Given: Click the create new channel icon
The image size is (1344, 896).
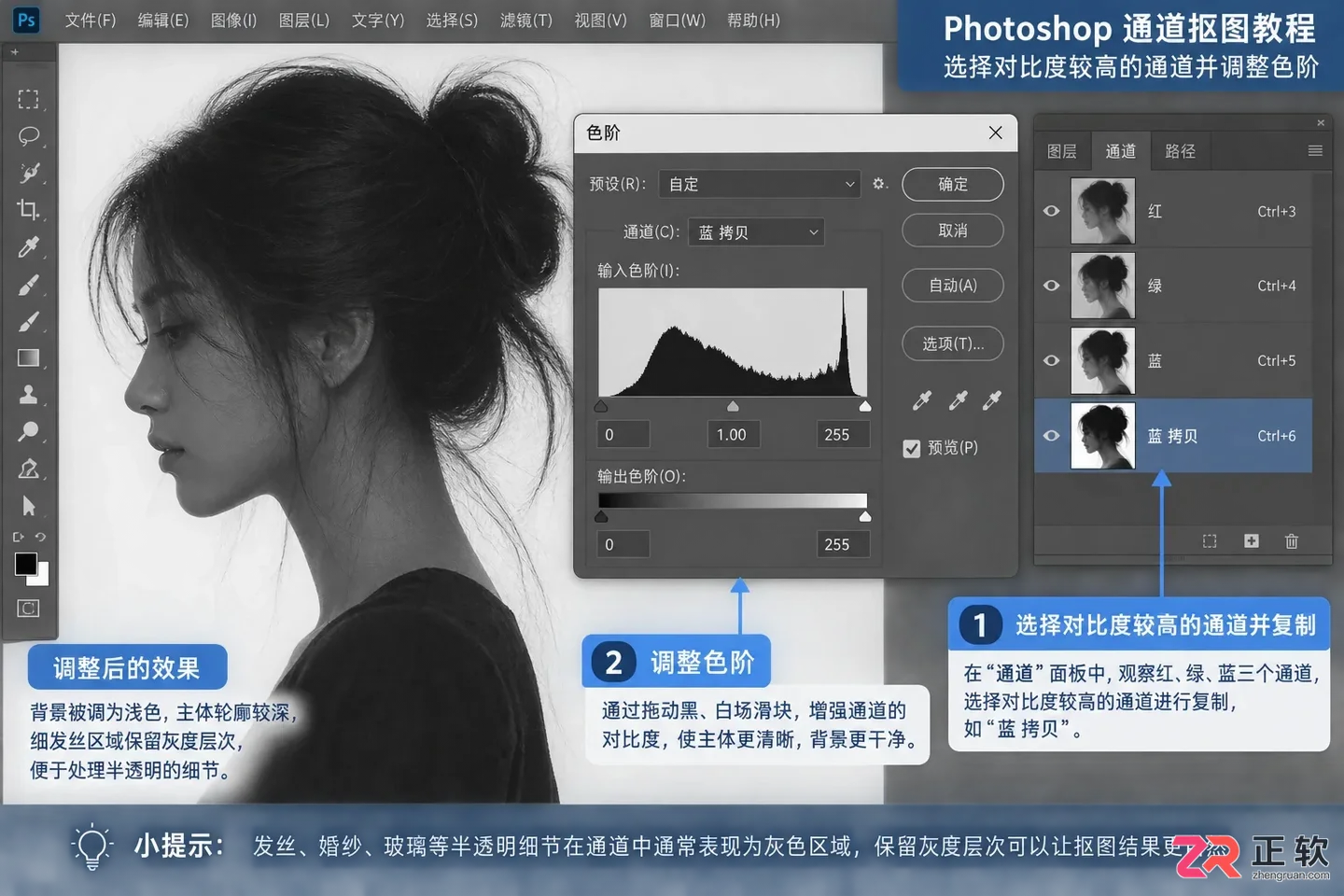Looking at the screenshot, I should 1252,541.
